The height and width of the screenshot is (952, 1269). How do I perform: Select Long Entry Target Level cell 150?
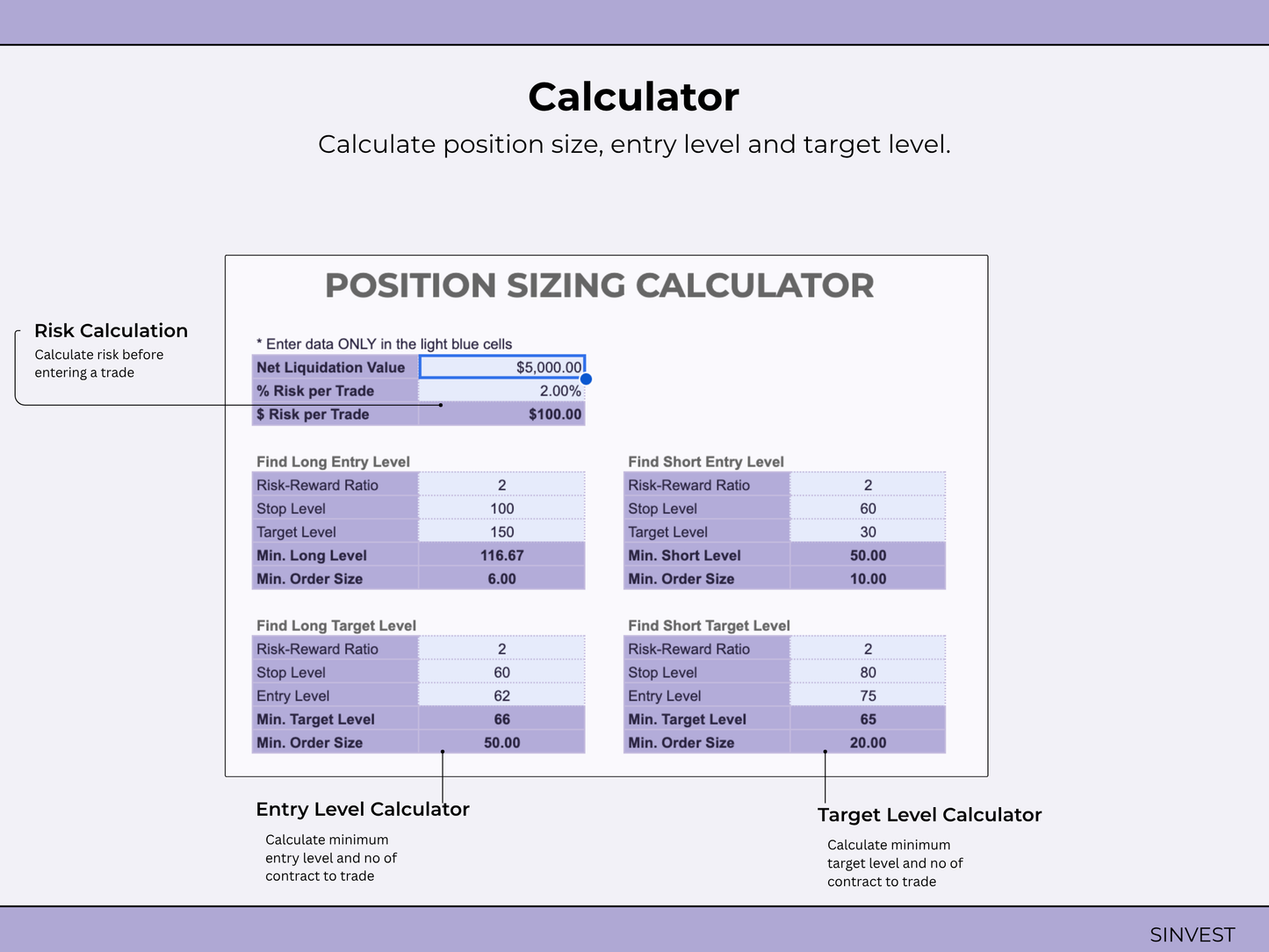[x=501, y=532]
